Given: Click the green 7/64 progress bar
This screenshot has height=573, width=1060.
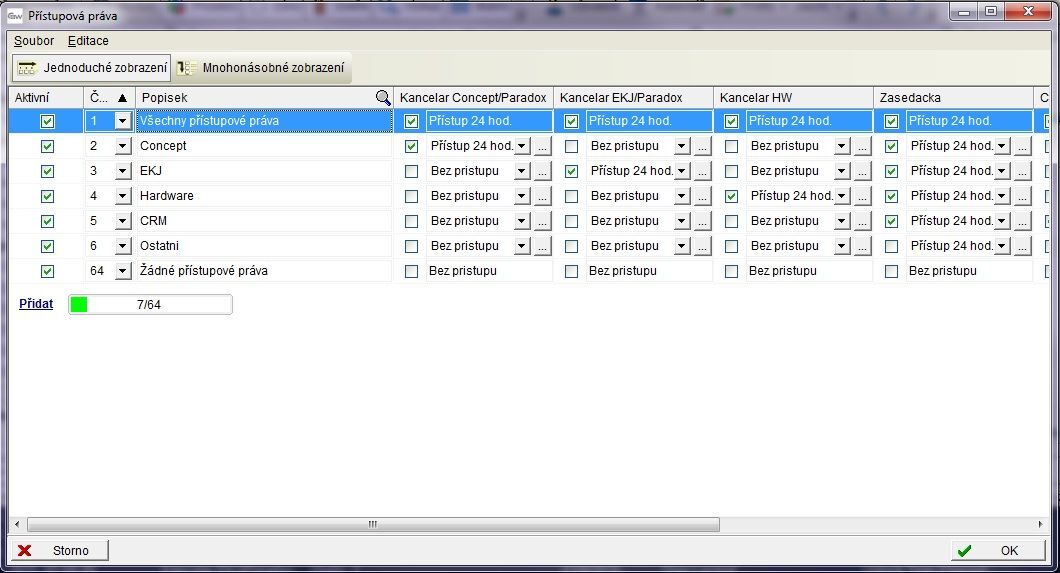Looking at the screenshot, I should [150, 305].
